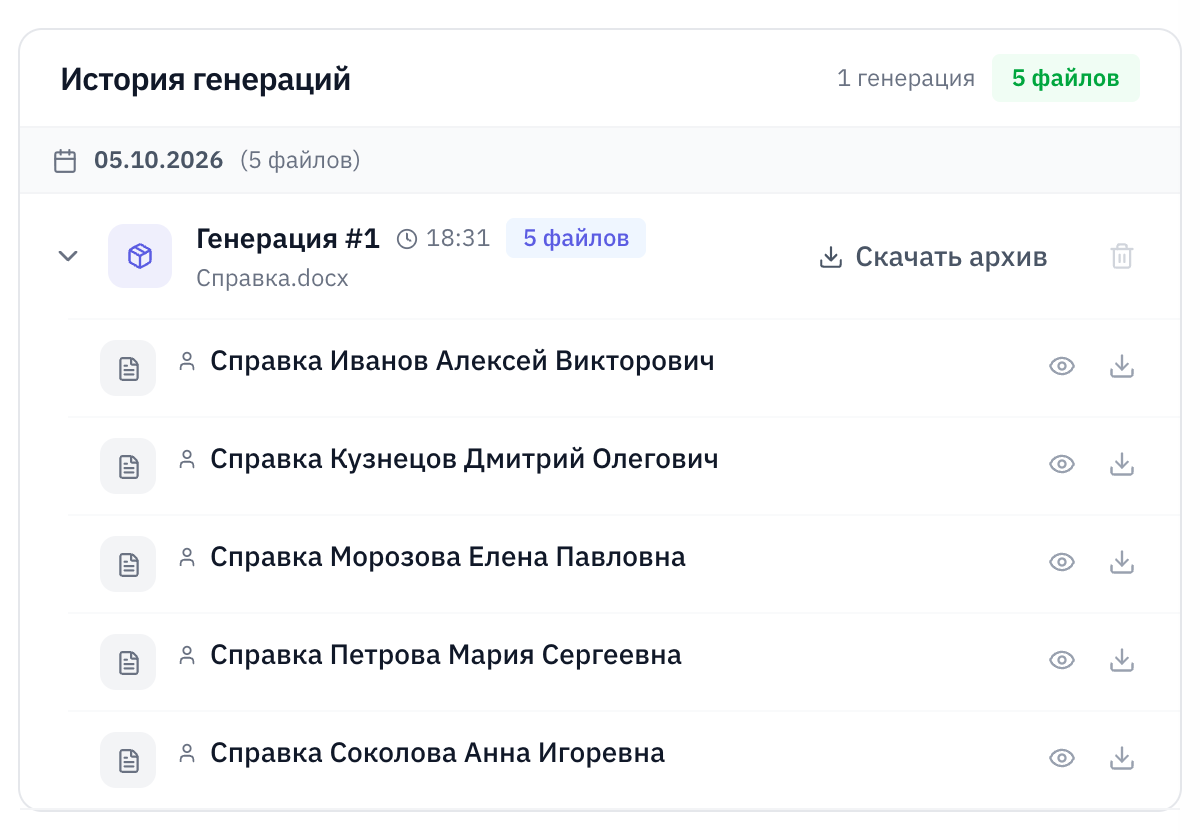The height and width of the screenshot is (840, 1200).
Task: Click the 1 генерация counter text
Action: pyautogui.click(x=906, y=78)
